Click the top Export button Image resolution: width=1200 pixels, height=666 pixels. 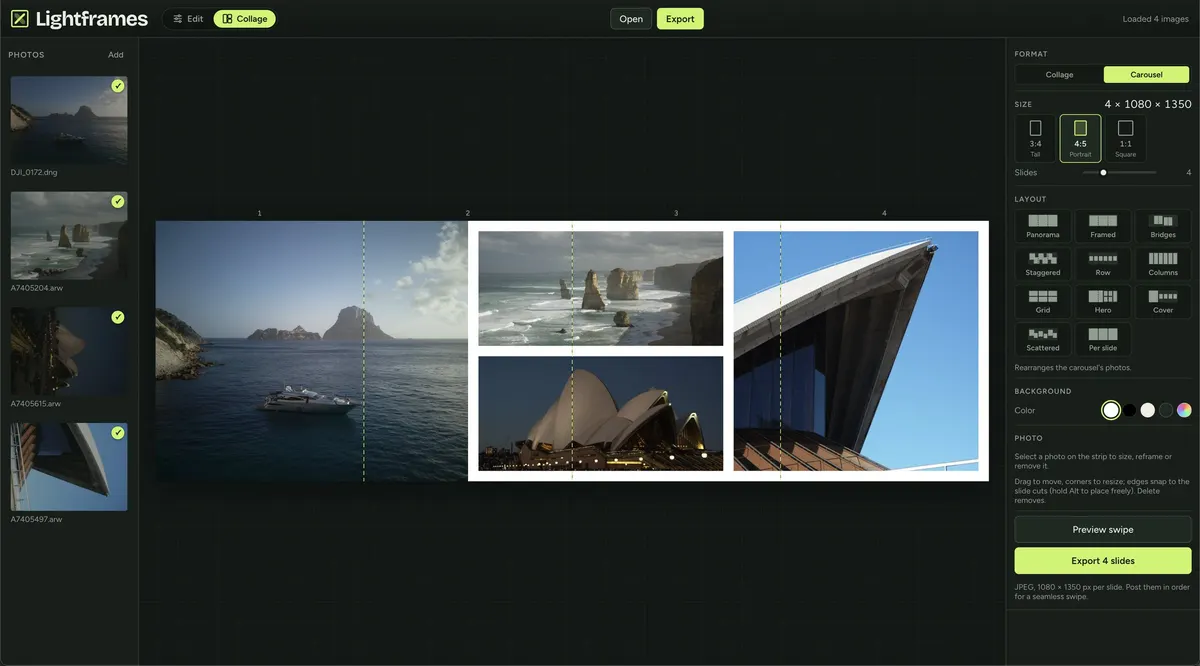point(680,19)
